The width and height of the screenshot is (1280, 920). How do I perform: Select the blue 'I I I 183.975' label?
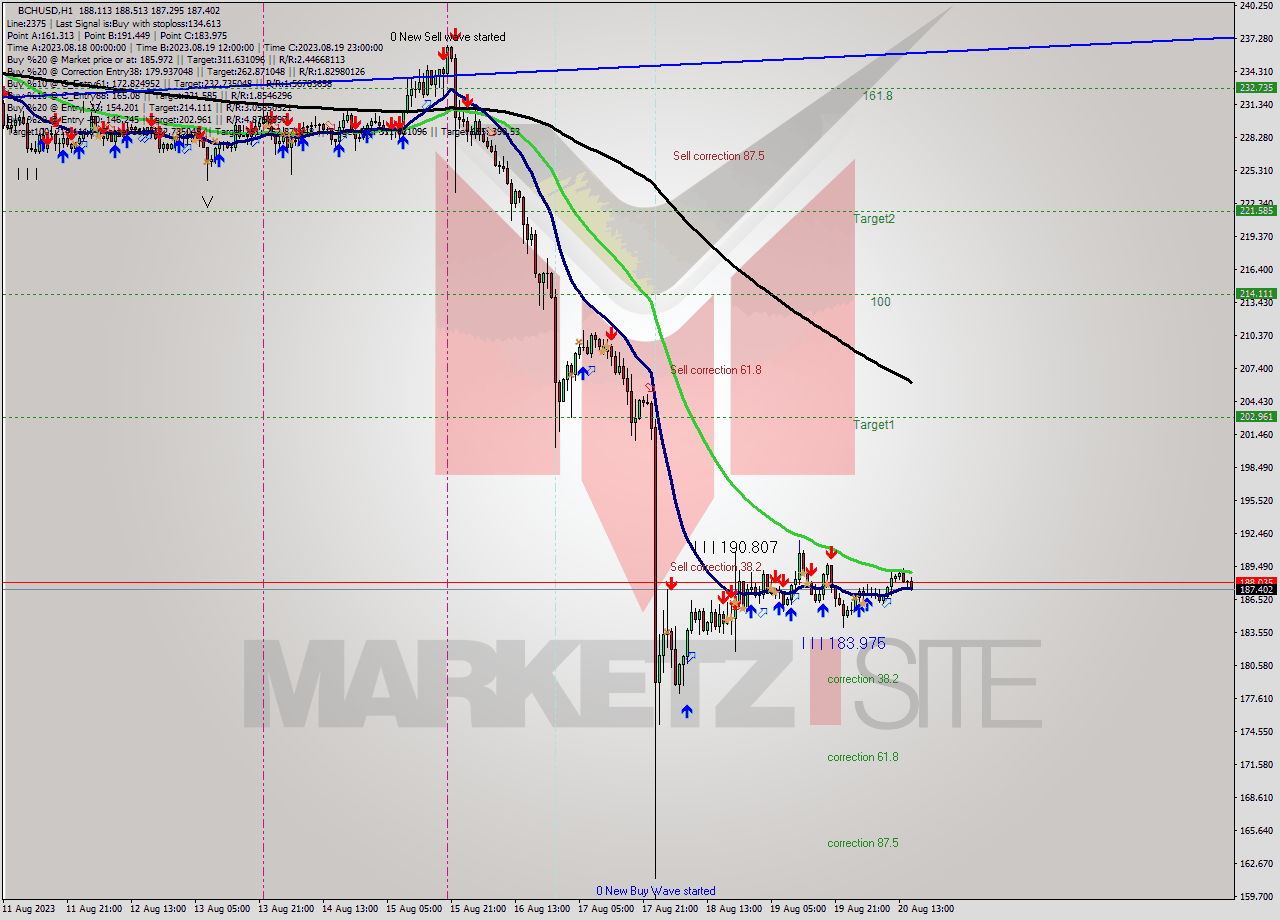point(844,643)
